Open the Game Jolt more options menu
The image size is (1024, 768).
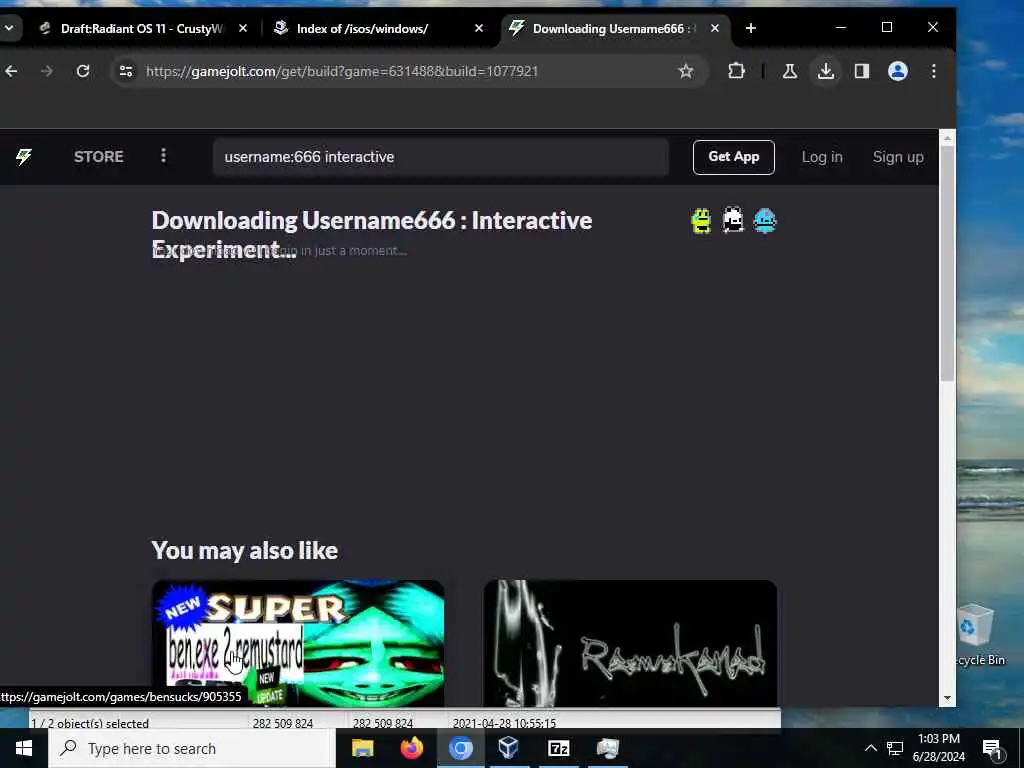click(x=163, y=156)
